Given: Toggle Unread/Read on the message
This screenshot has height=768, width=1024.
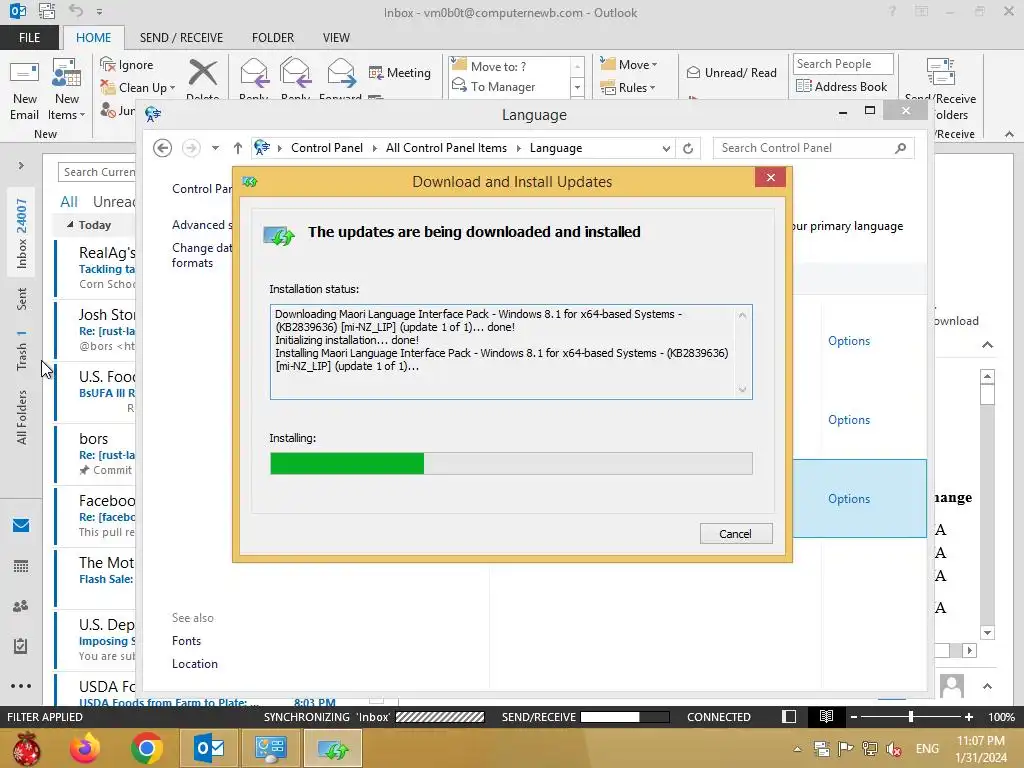Looking at the screenshot, I should pyautogui.click(x=731, y=72).
